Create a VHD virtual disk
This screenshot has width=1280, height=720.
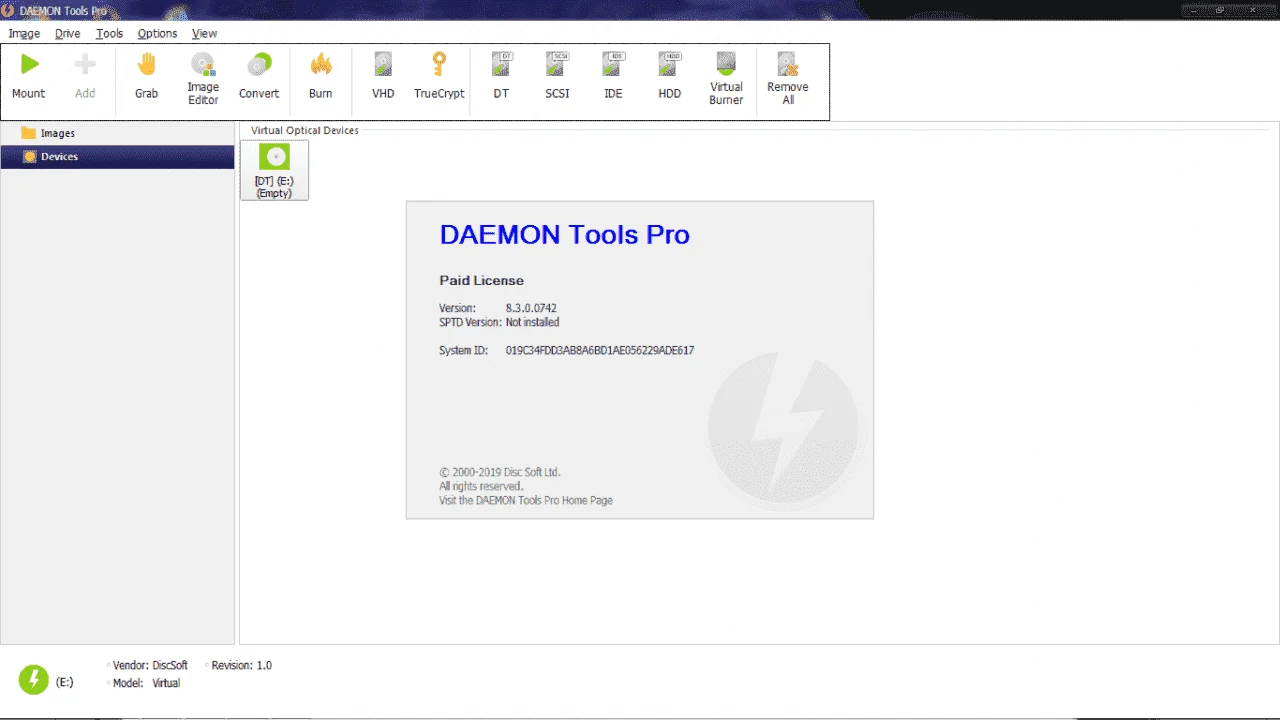click(383, 78)
